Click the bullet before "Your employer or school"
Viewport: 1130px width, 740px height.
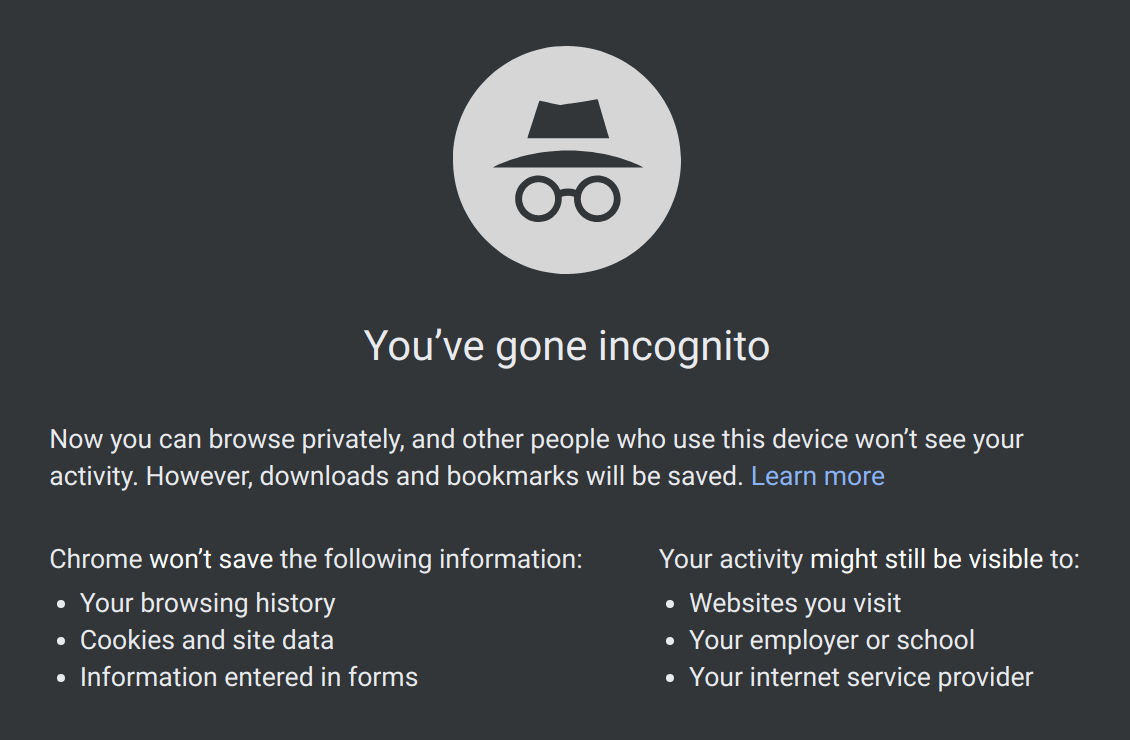[x=671, y=641]
